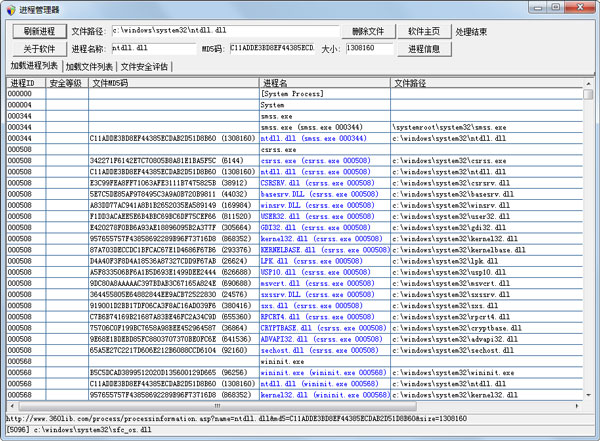Select MD5 cell 342271F6142E7C70805B8A81E1BA5F5C

coord(166,160)
